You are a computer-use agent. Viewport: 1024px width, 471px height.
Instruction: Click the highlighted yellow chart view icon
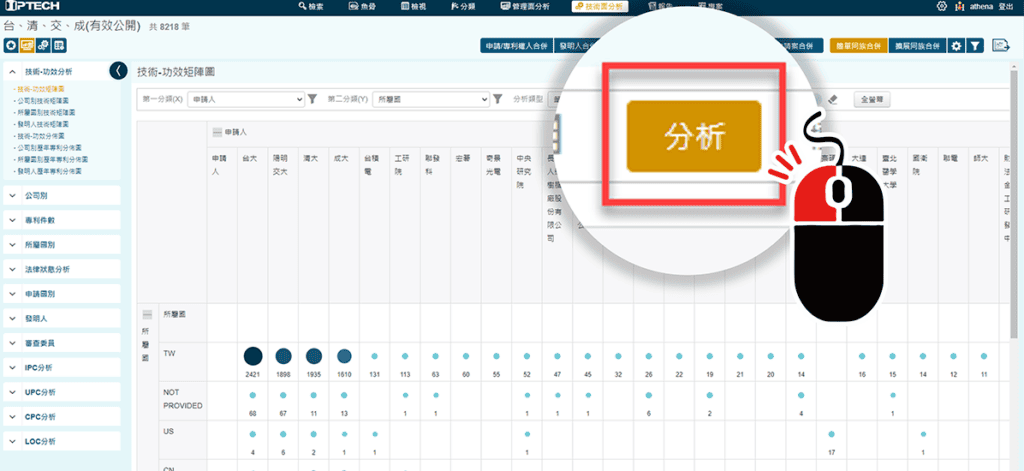tap(27, 45)
